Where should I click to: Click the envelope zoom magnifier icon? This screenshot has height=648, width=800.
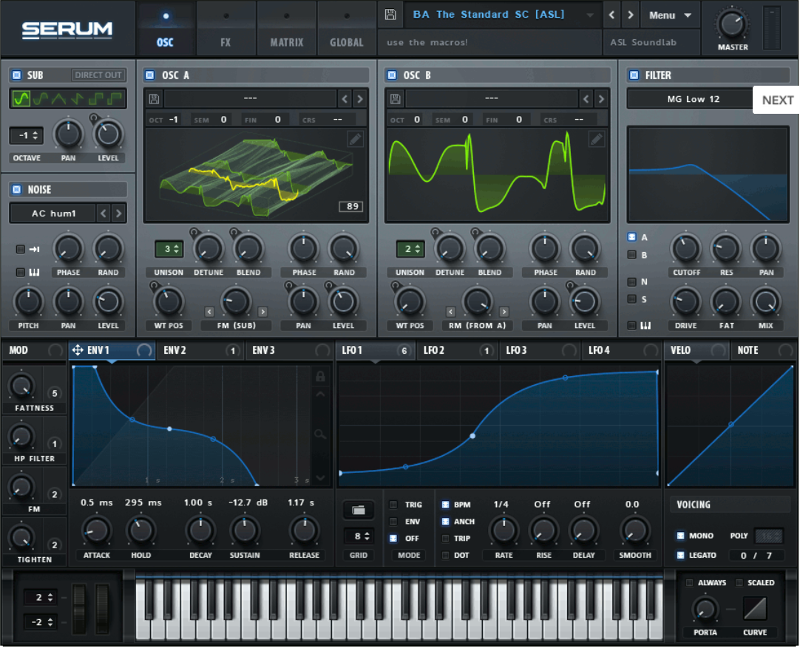(320, 434)
